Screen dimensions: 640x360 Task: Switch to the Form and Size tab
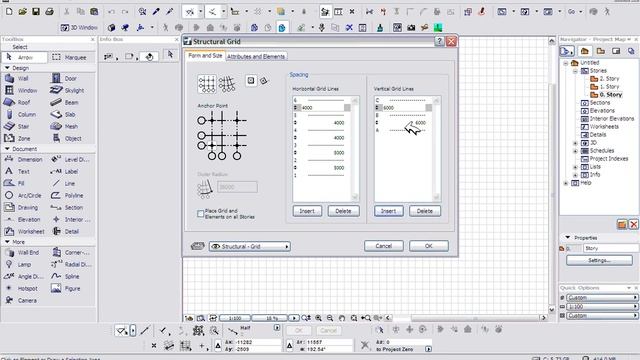click(205, 56)
